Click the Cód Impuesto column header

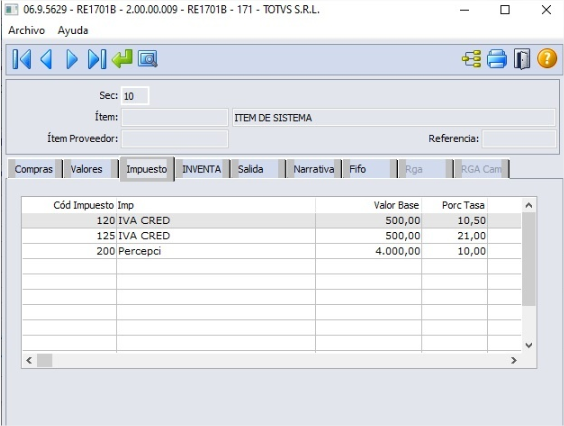pyautogui.click(x=69, y=205)
